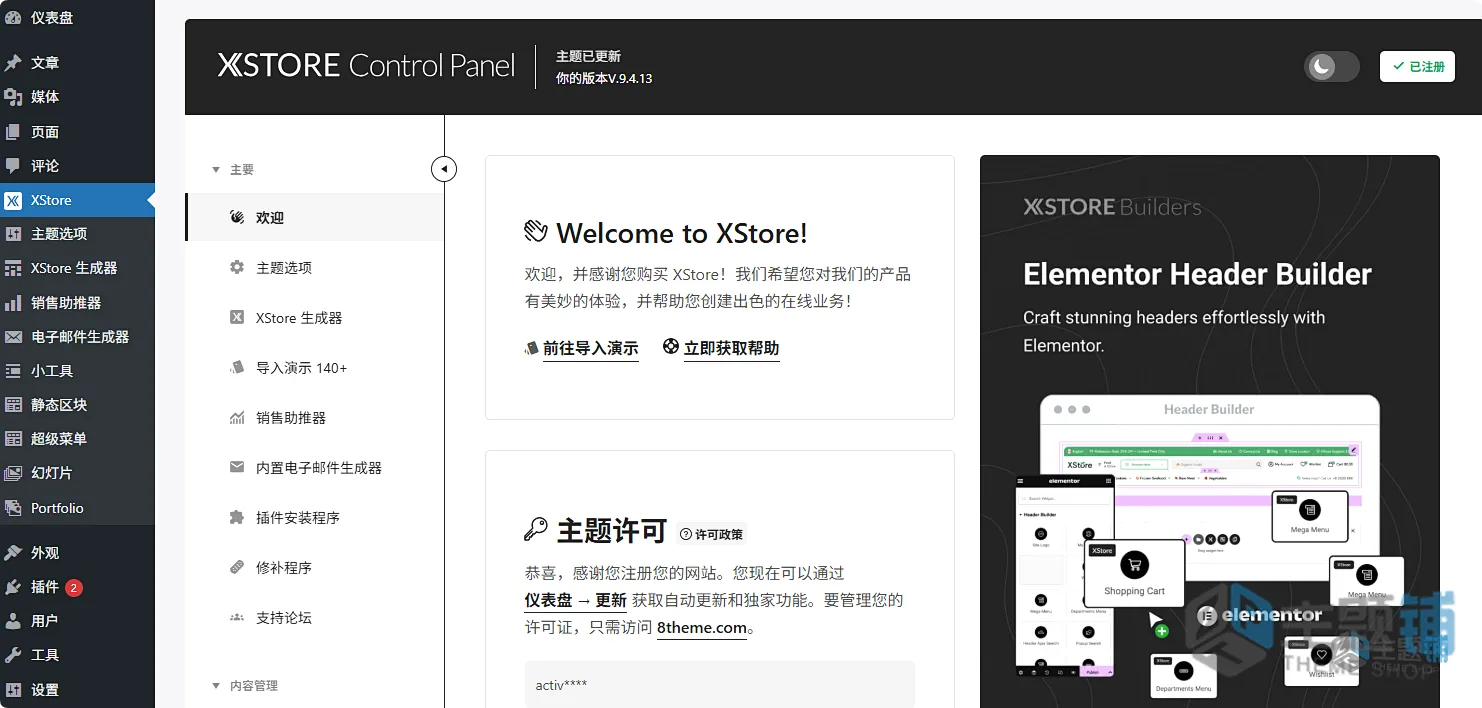Image resolution: width=1482 pixels, height=708 pixels.
Task: Select 欢迎 in the control panel menu
Action: [314, 217]
